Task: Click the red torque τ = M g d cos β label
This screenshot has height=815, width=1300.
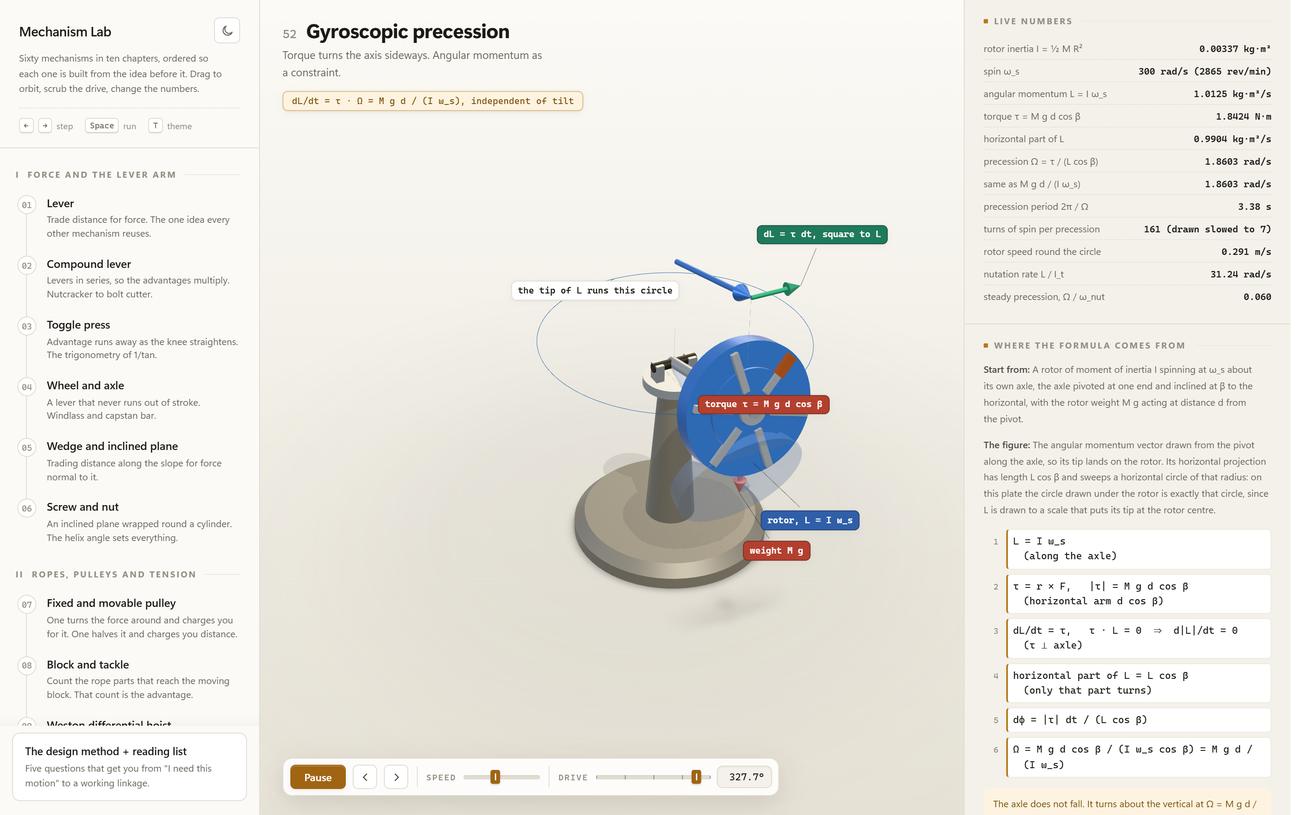Action: [764, 404]
